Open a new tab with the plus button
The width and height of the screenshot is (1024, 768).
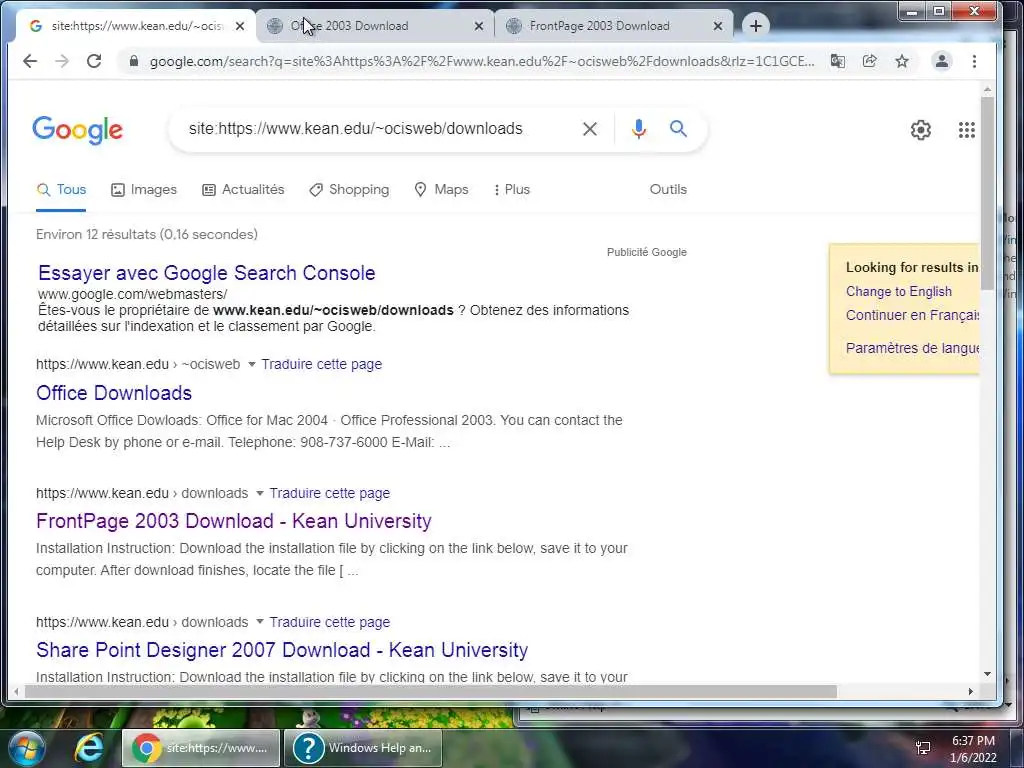[756, 26]
